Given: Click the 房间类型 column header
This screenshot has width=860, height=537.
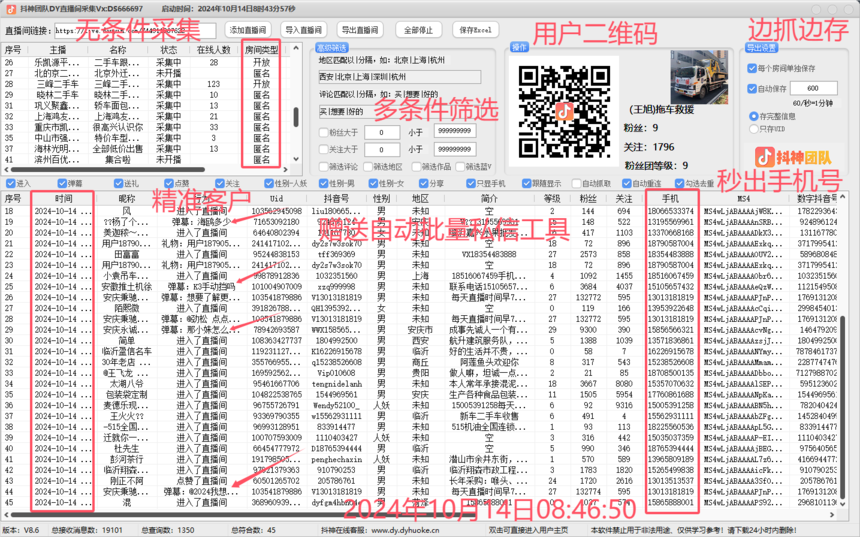Looking at the screenshot, I should pos(266,48).
